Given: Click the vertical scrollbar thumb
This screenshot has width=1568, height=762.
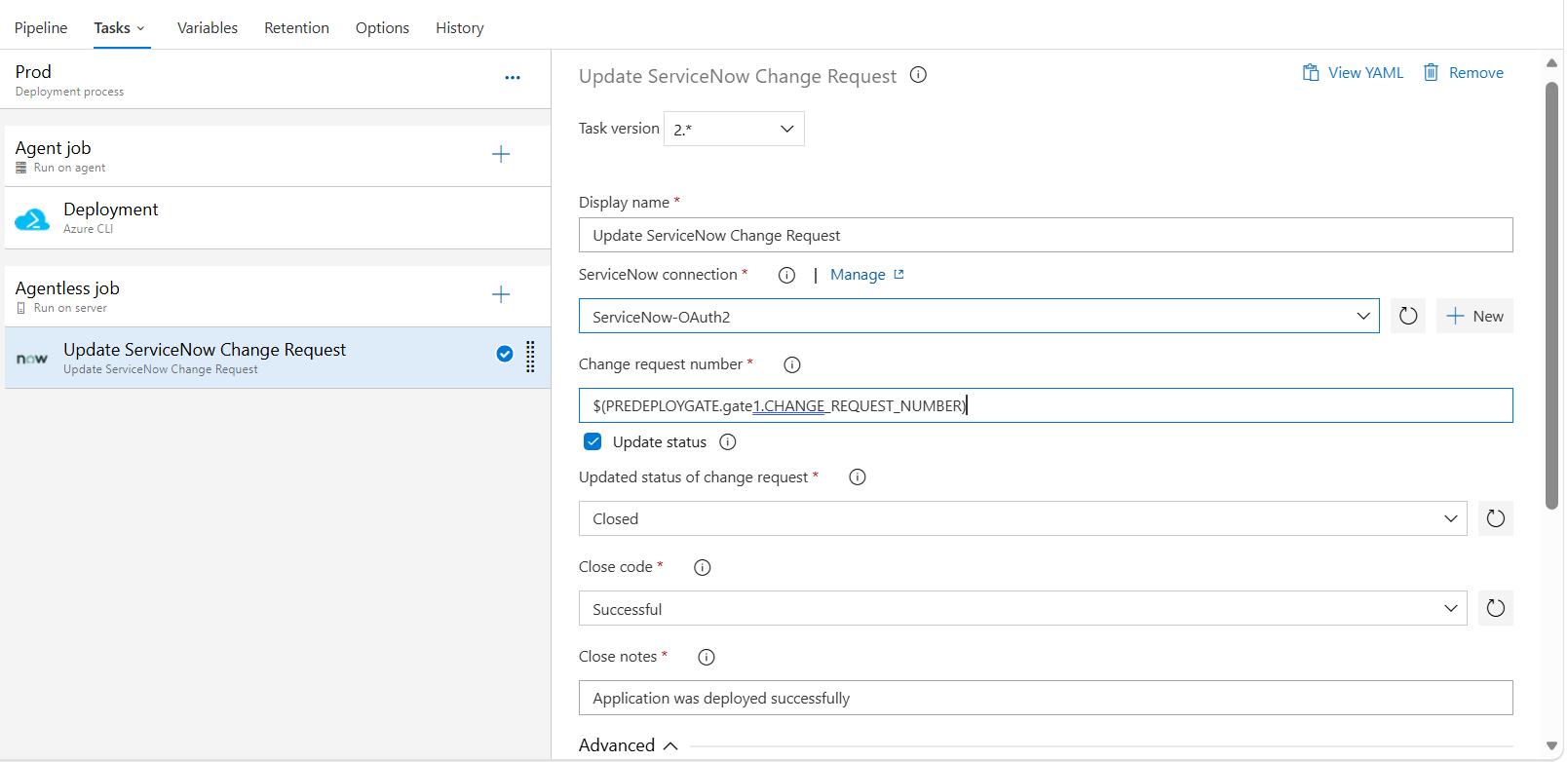Looking at the screenshot, I should (1551, 295).
